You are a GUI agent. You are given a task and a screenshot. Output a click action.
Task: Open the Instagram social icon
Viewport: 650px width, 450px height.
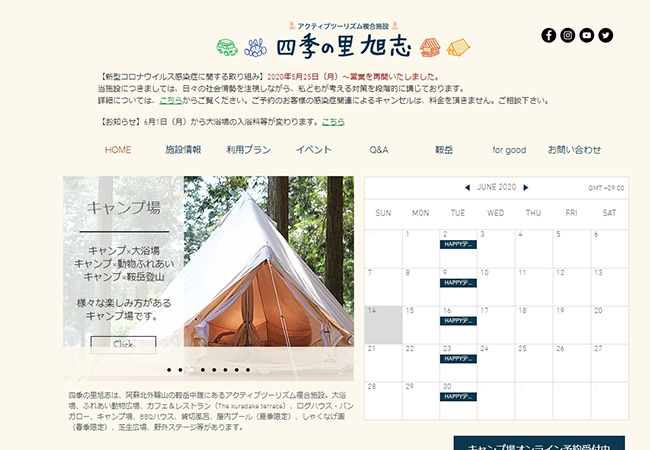click(x=567, y=35)
